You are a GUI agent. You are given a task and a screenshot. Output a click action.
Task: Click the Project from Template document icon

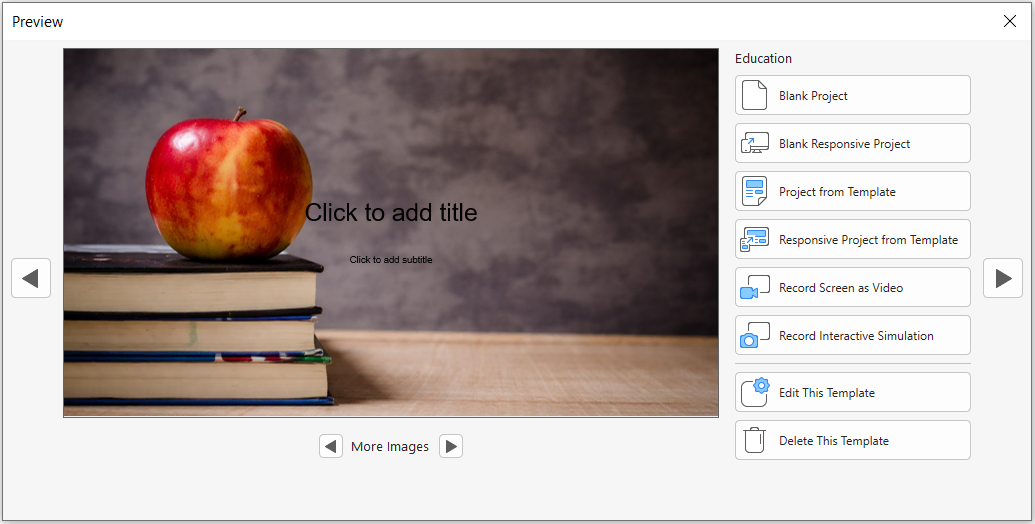point(754,191)
